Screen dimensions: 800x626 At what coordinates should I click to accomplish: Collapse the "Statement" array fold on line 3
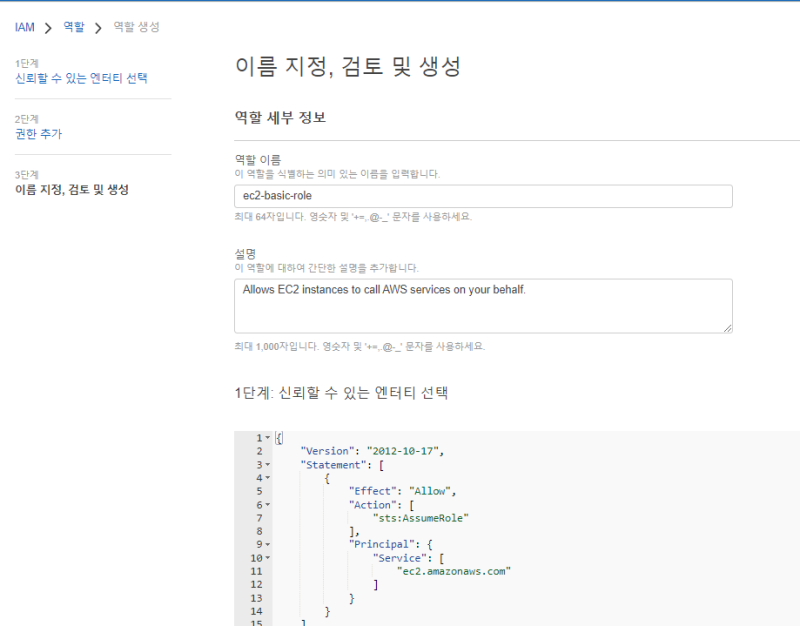click(x=267, y=465)
